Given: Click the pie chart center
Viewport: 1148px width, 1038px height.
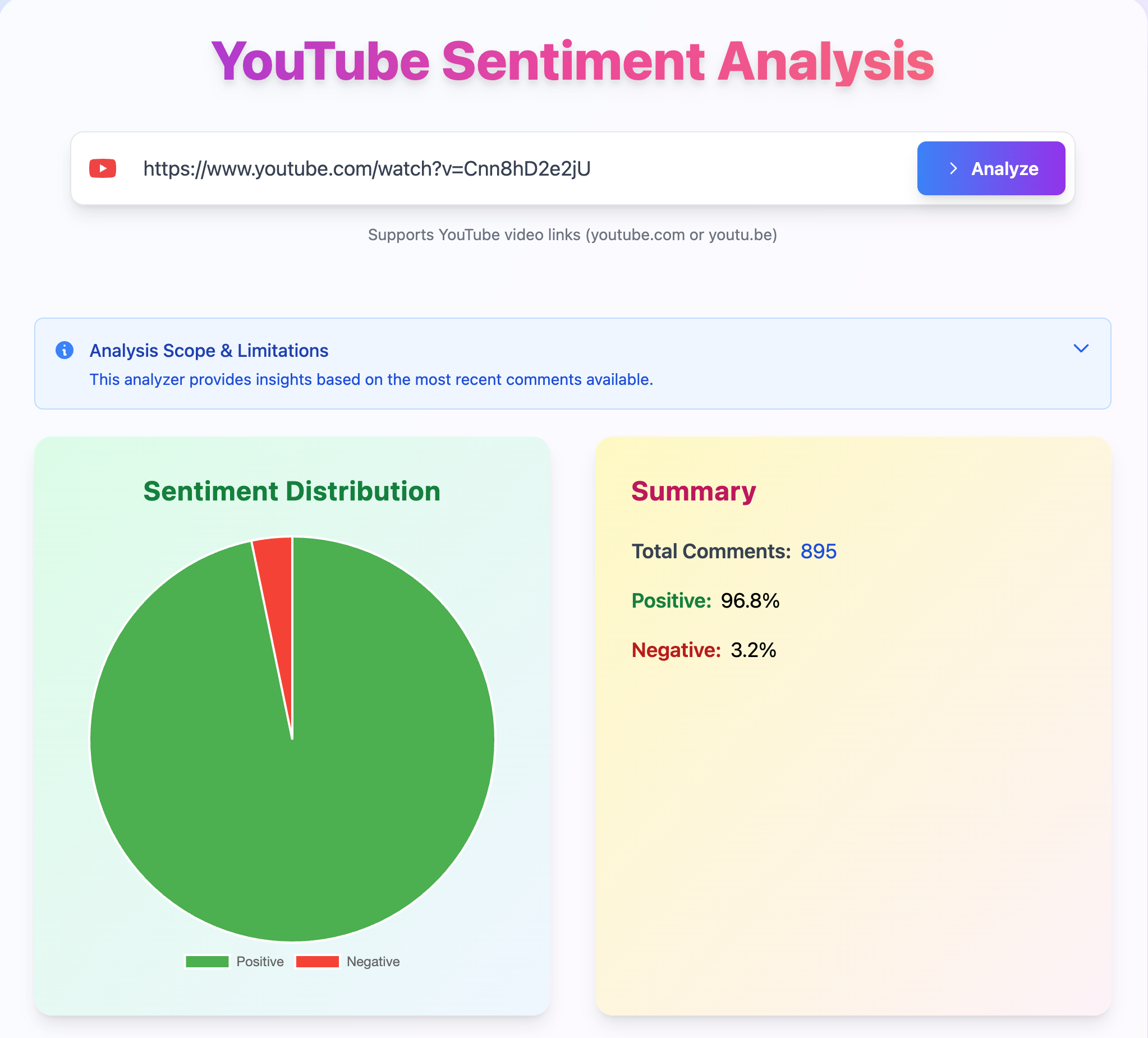Looking at the screenshot, I should [x=293, y=737].
